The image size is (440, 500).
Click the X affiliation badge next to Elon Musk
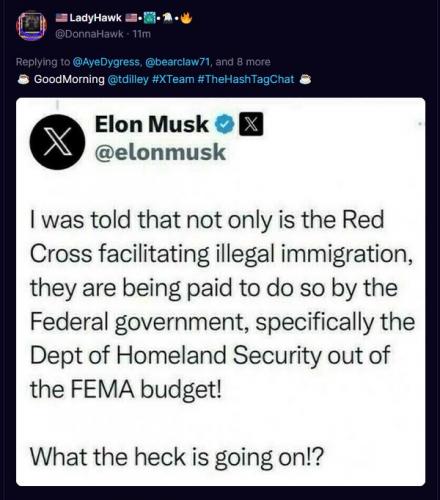(x=251, y=124)
